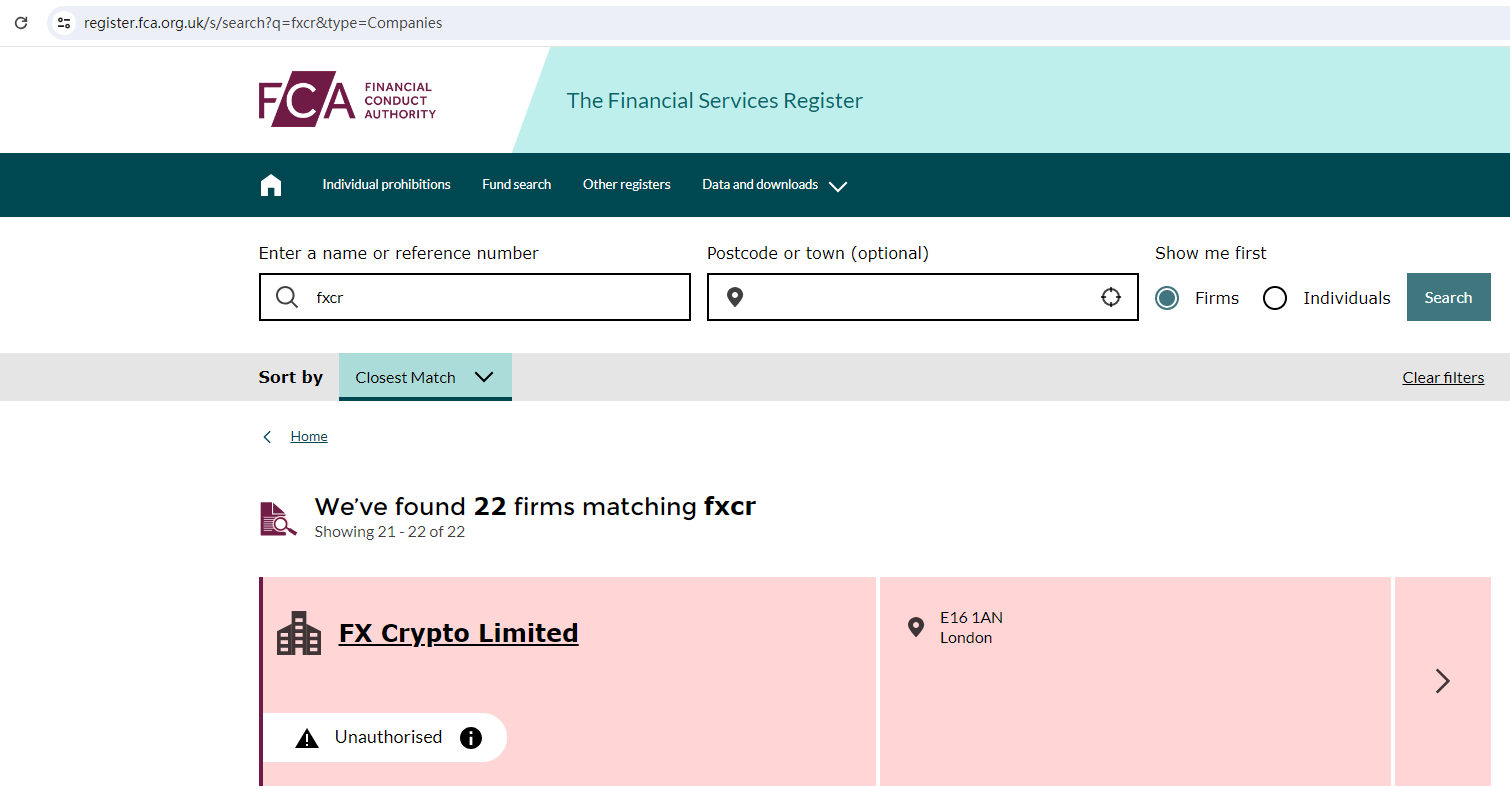Click the Home breadcrumb link
The height and width of the screenshot is (790, 1510).
(309, 436)
